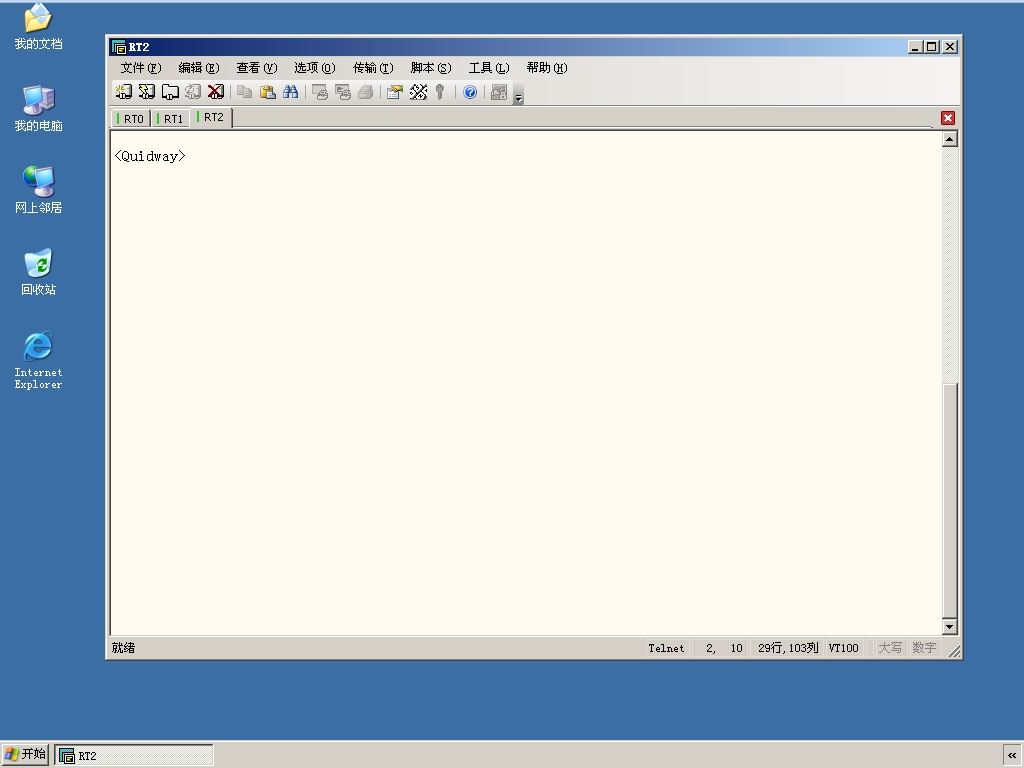Click the last grayed toolbar icon
Viewport: 1024px width, 768px height.
click(x=499, y=92)
